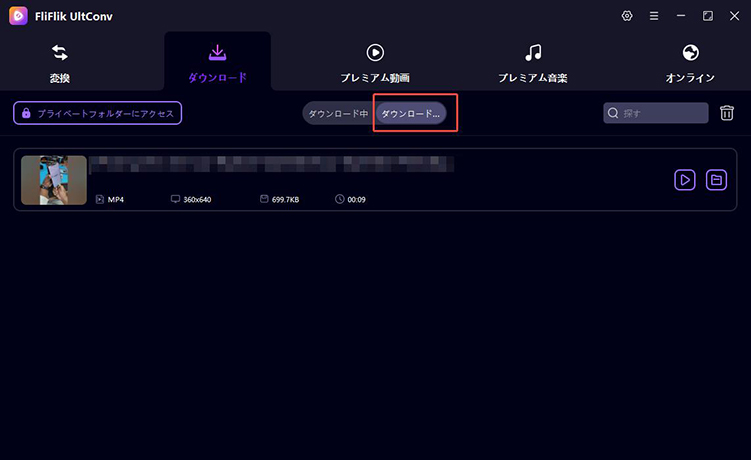Click the 360x640 resolution value

(197, 199)
